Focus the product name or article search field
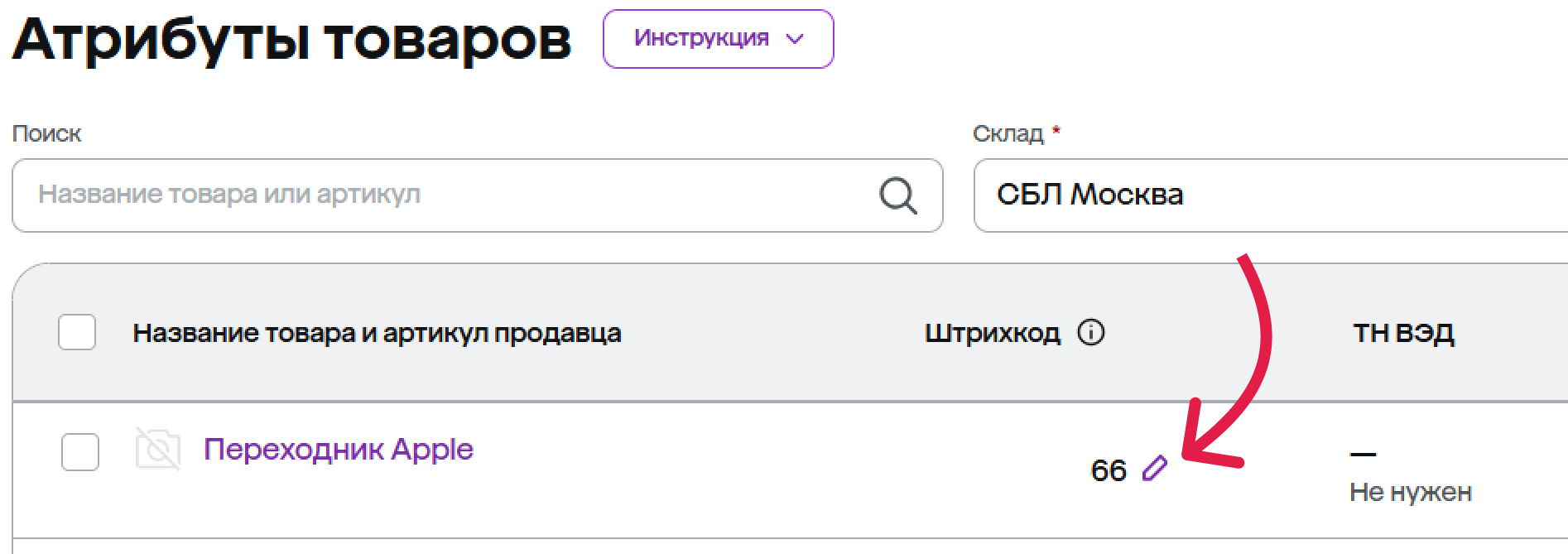 tap(447, 195)
